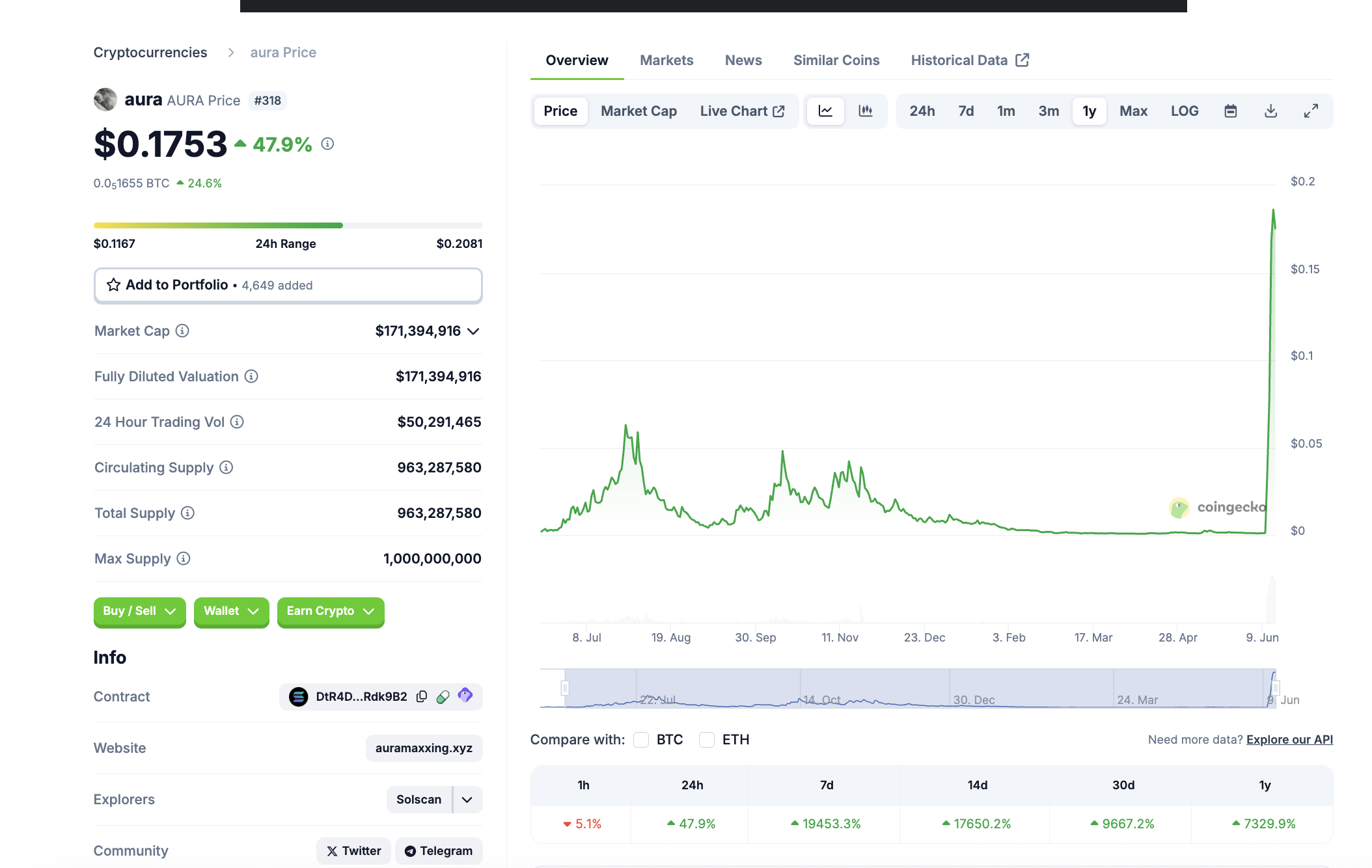Open the Buy / Sell dropdown
The height and width of the screenshot is (868, 1372).
coord(139,611)
